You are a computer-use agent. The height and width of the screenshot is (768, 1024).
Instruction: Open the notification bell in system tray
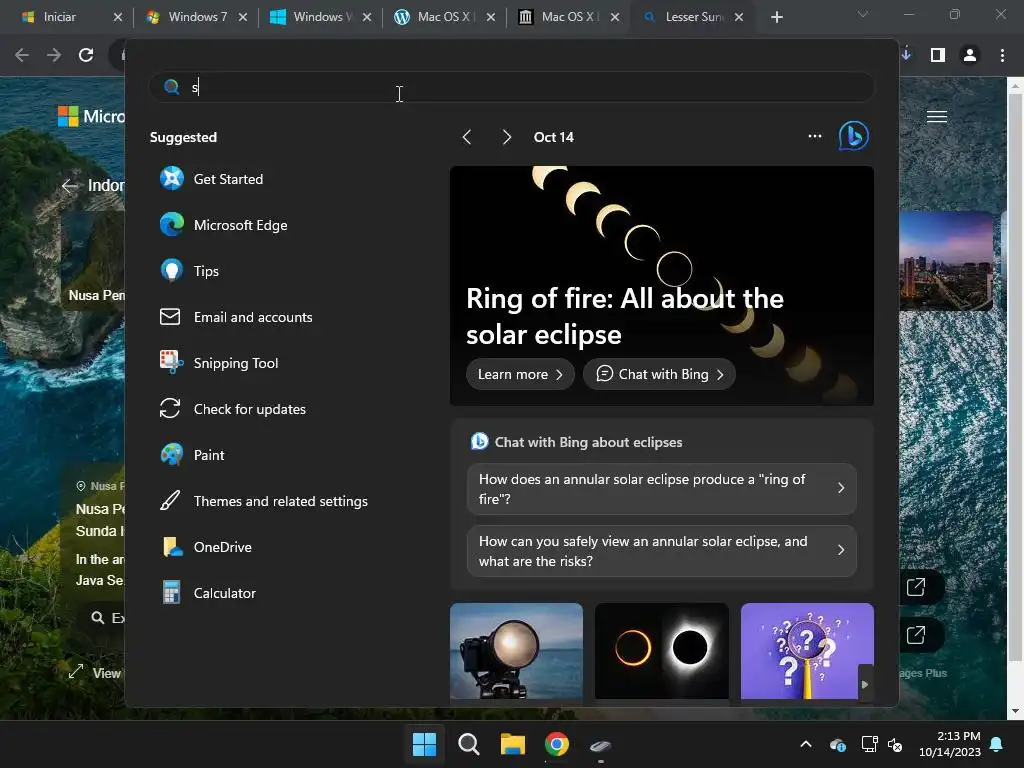[997, 744]
